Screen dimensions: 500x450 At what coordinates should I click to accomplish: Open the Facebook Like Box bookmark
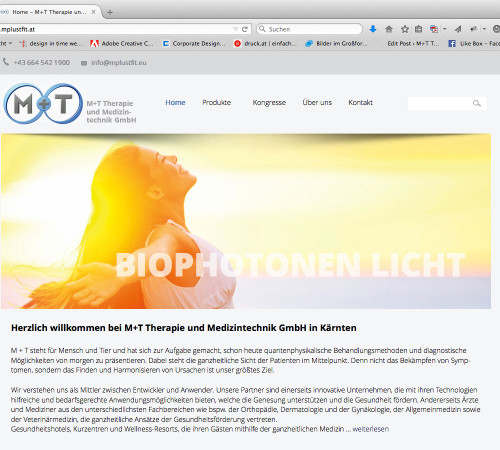pyautogui.click(x=474, y=44)
